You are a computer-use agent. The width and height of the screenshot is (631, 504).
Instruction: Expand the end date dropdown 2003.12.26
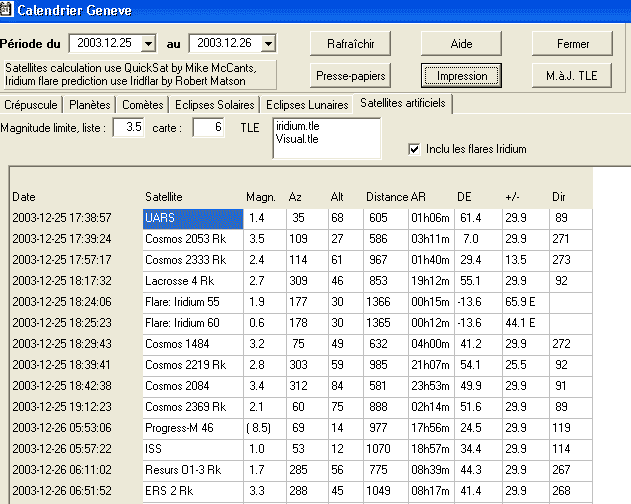(267, 44)
